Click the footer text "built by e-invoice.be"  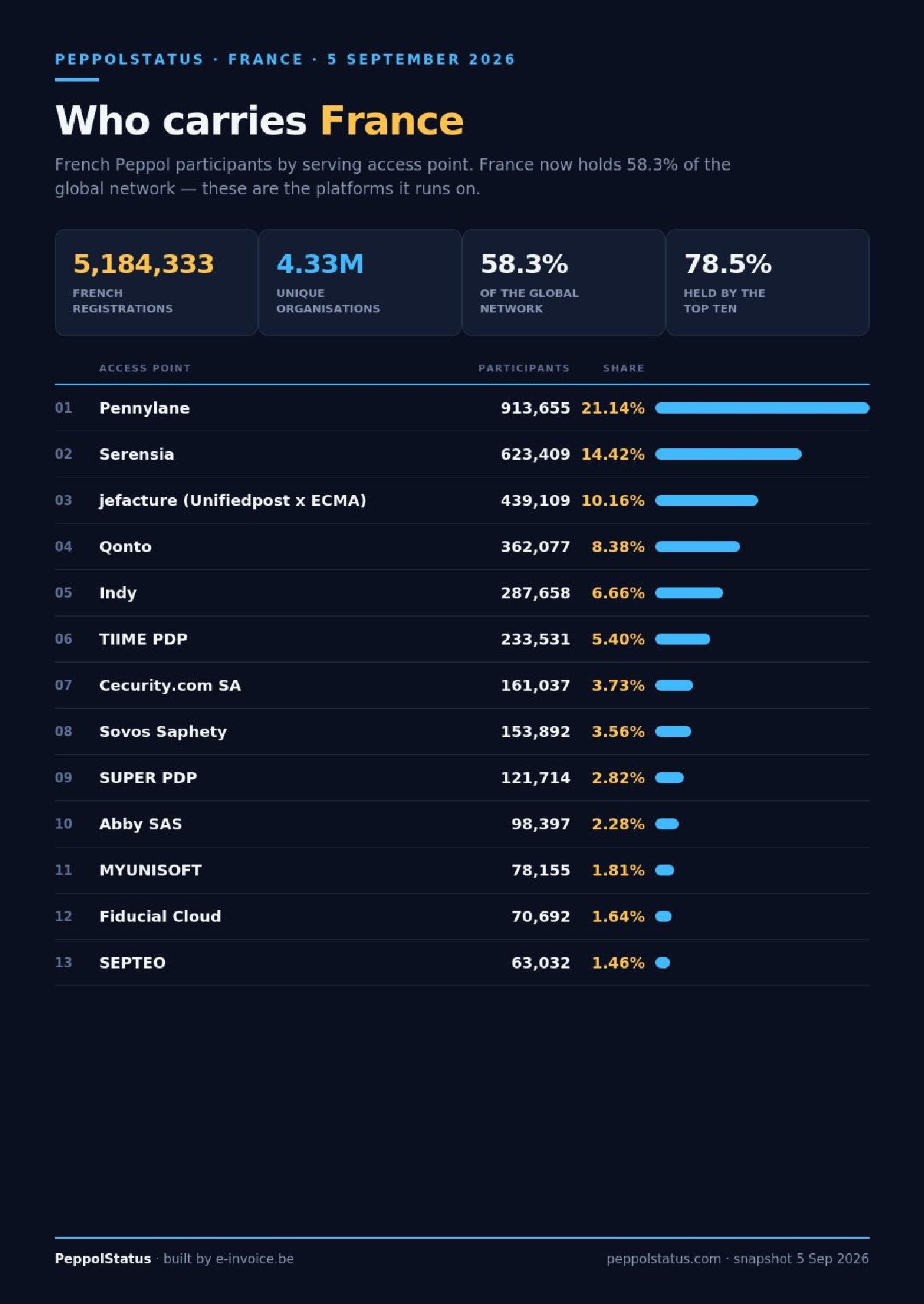pyautogui.click(x=229, y=1258)
